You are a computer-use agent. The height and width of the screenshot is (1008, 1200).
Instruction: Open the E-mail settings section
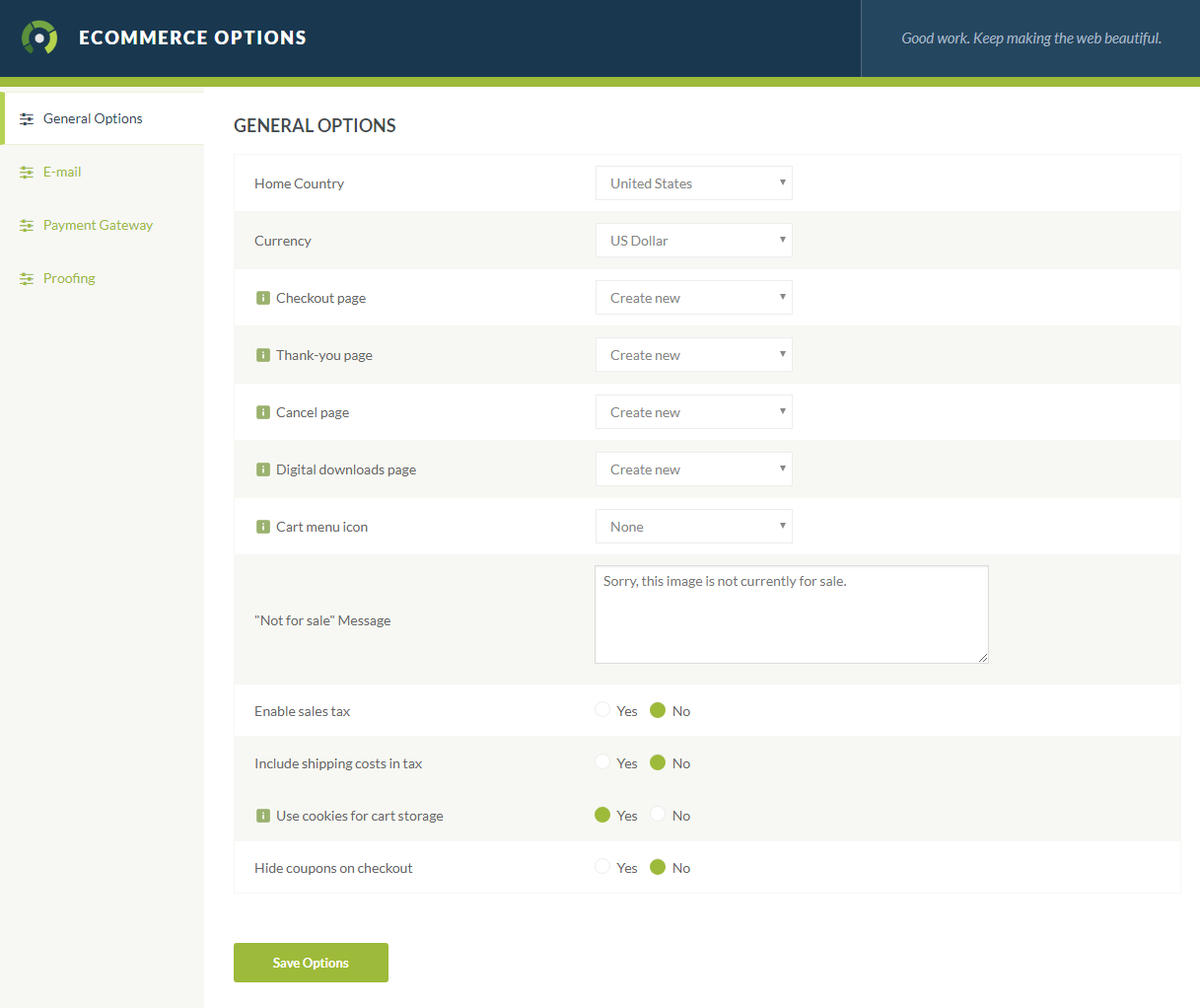pos(62,171)
